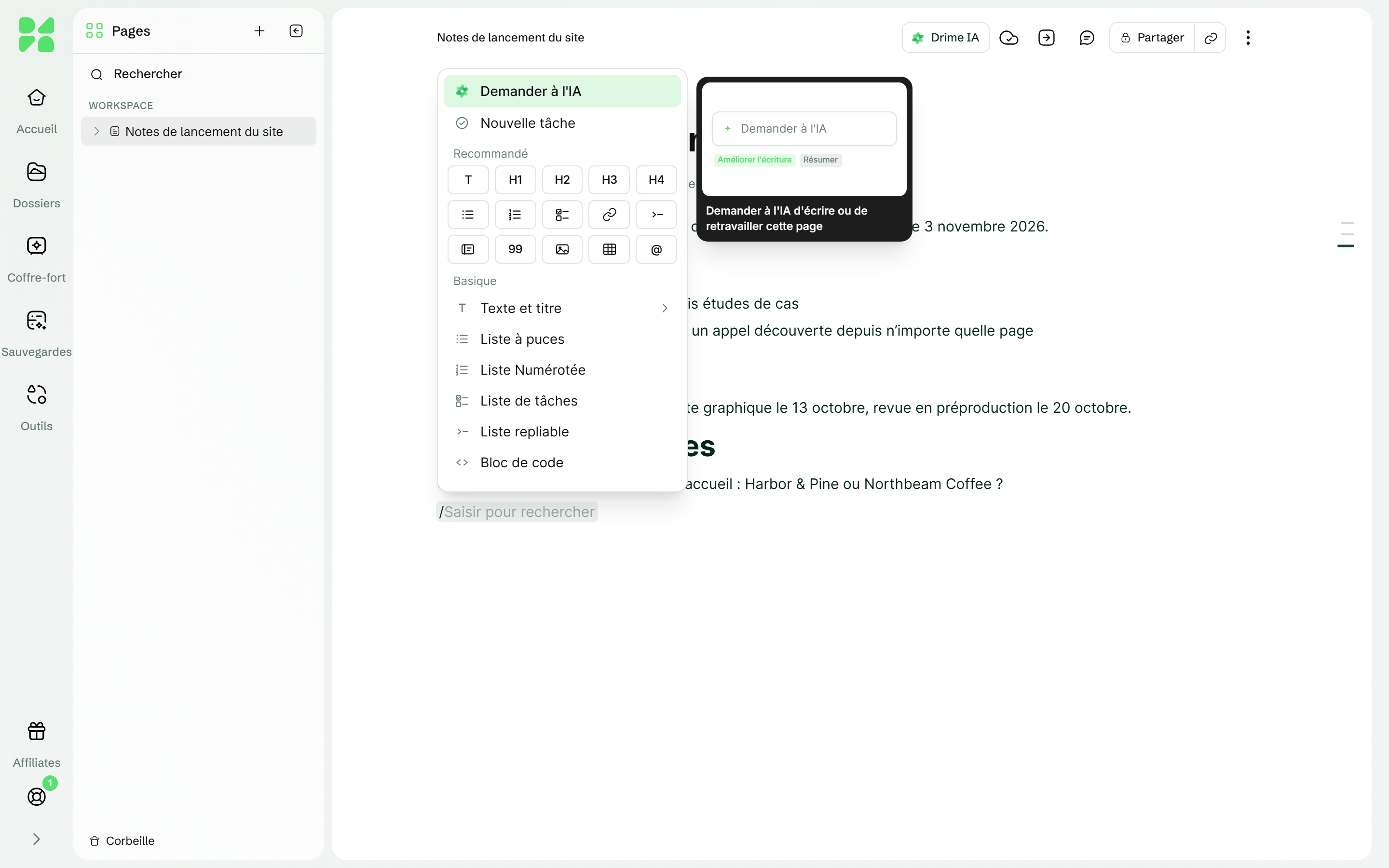
Task: Open the Accueil home section
Action: click(36, 111)
